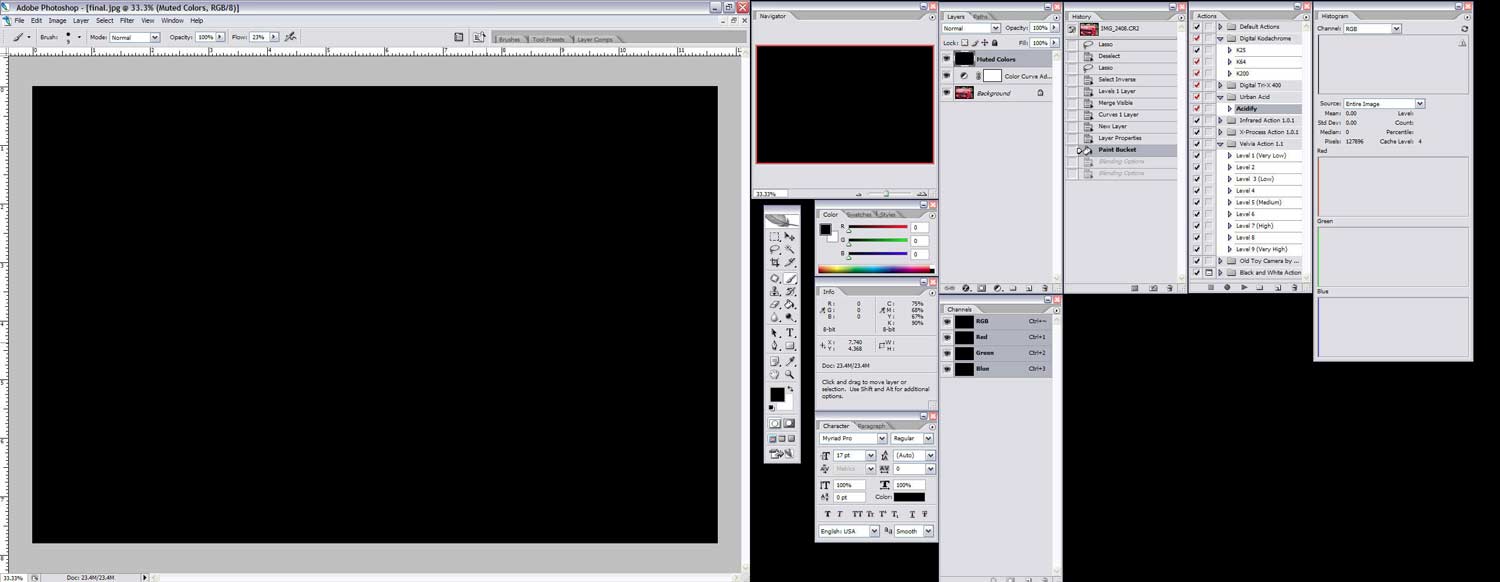Viewport: 1500px width, 582px height.
Task: Open the Histogram Channel dropdown
Action: point(1373,29)
